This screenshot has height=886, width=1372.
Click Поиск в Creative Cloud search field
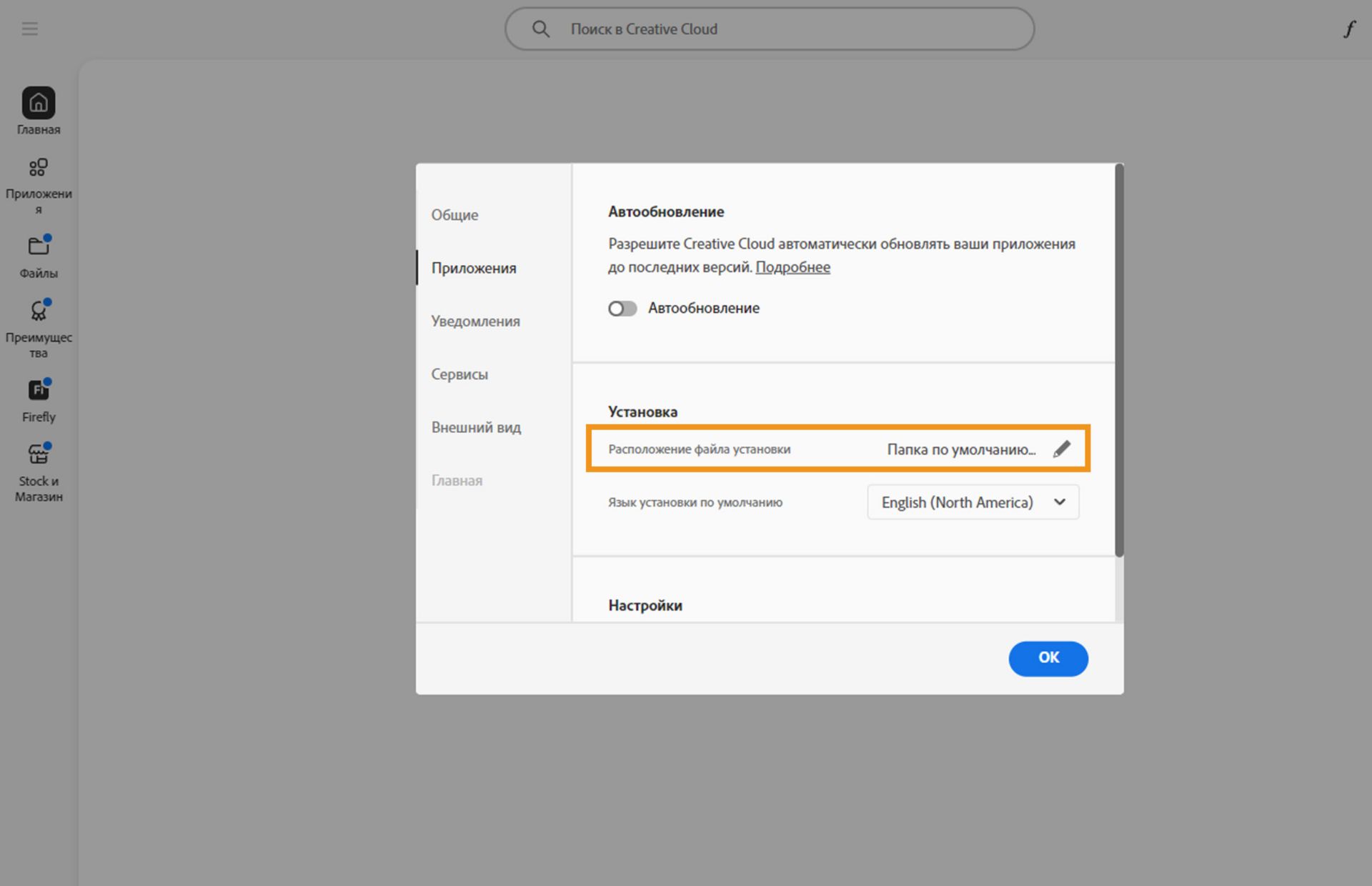click(x=786, y=29)
